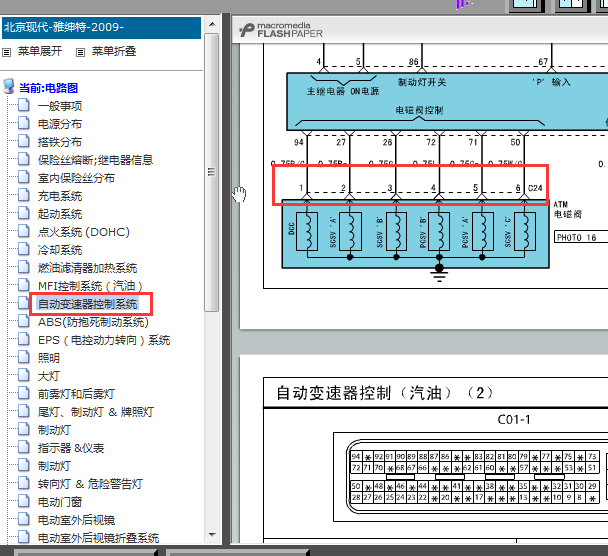The image size is (608, 556).
Task: Click the computer icon beside 当前:电路图
Action: (x=9, y=86)
